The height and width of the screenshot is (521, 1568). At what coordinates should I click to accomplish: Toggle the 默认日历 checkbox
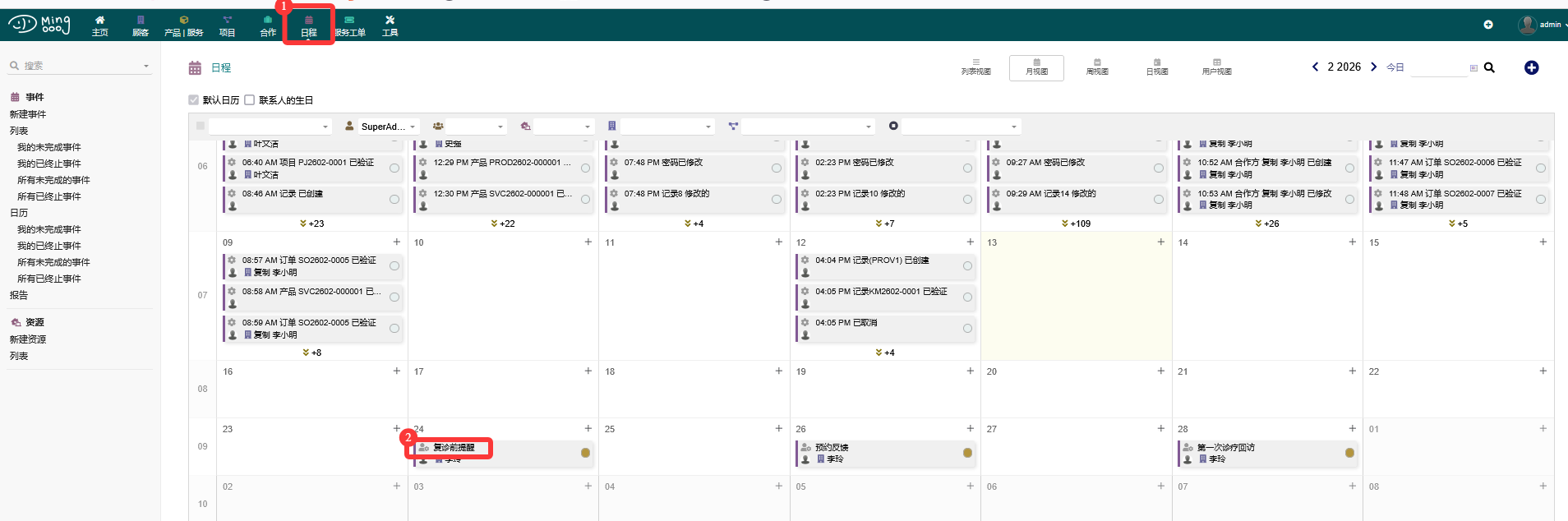(194, 100)
